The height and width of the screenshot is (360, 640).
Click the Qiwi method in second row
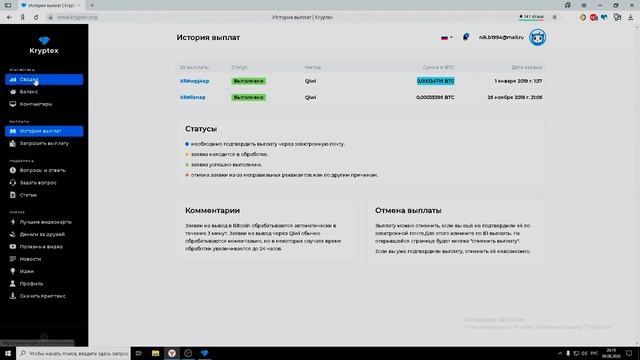click(310, 98)
